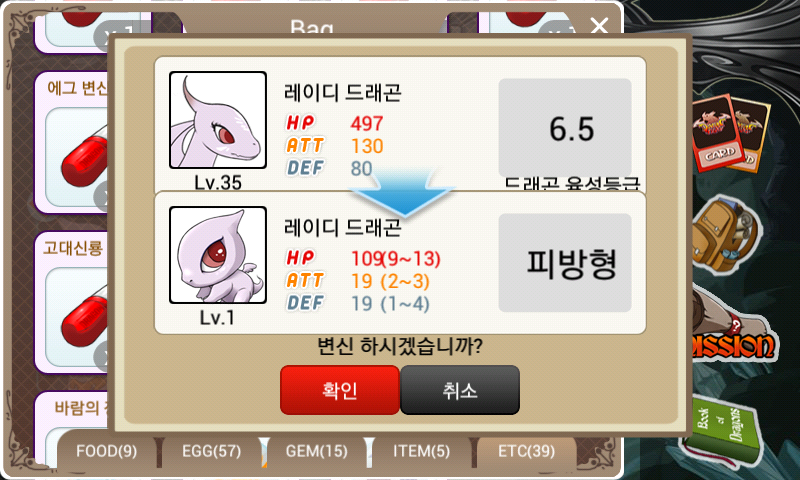Open the FOOD(9) tab
The height and width of the screenshot is (480, 800).
pos(107,451)
